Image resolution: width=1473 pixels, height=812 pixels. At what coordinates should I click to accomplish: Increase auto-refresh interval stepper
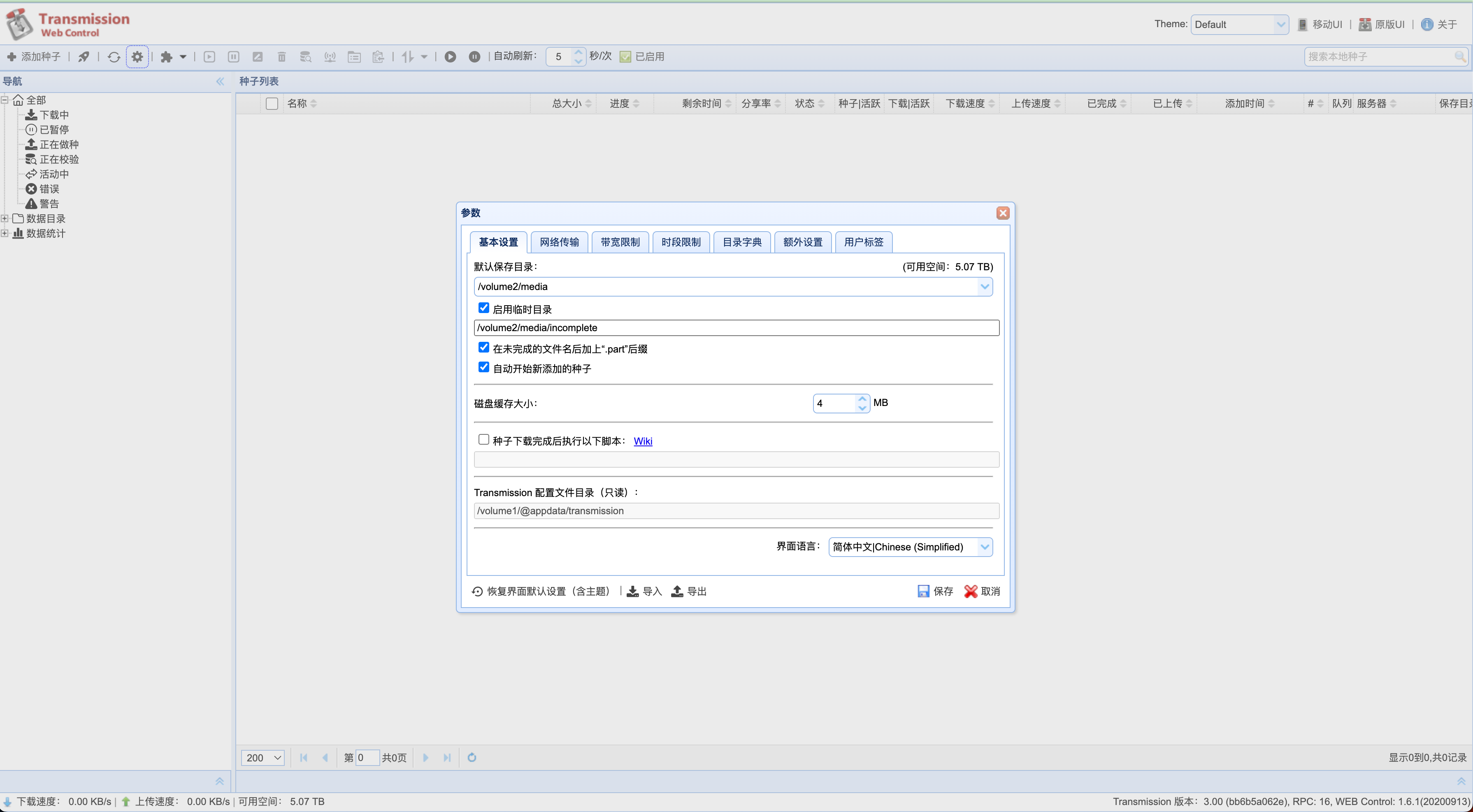coord(579,52)
